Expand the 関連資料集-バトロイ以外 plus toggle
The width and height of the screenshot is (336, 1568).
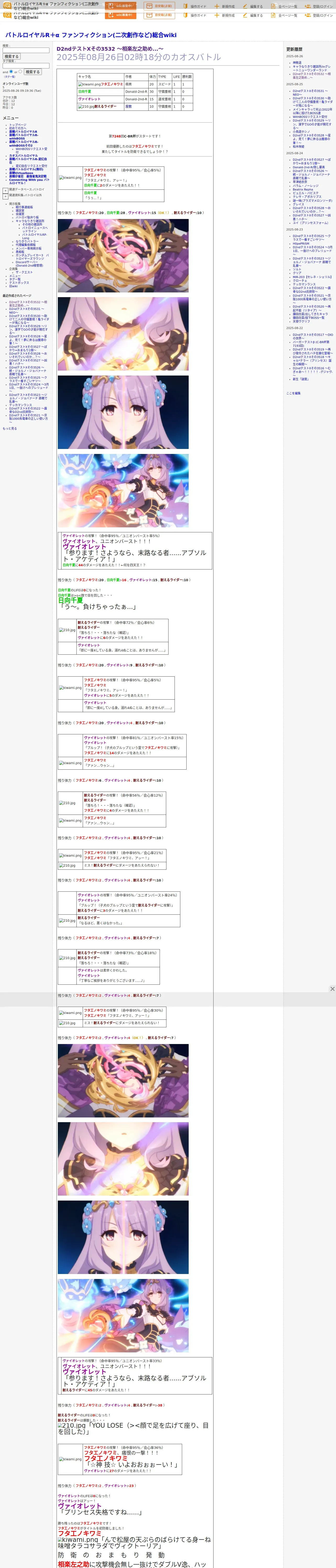point(5,197)
